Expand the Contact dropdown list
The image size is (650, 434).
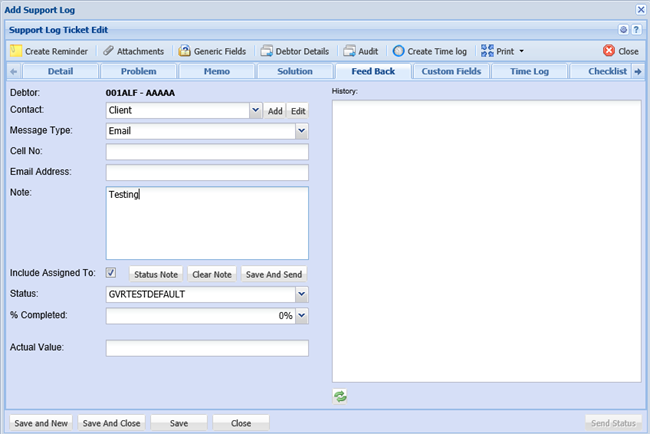255,111
